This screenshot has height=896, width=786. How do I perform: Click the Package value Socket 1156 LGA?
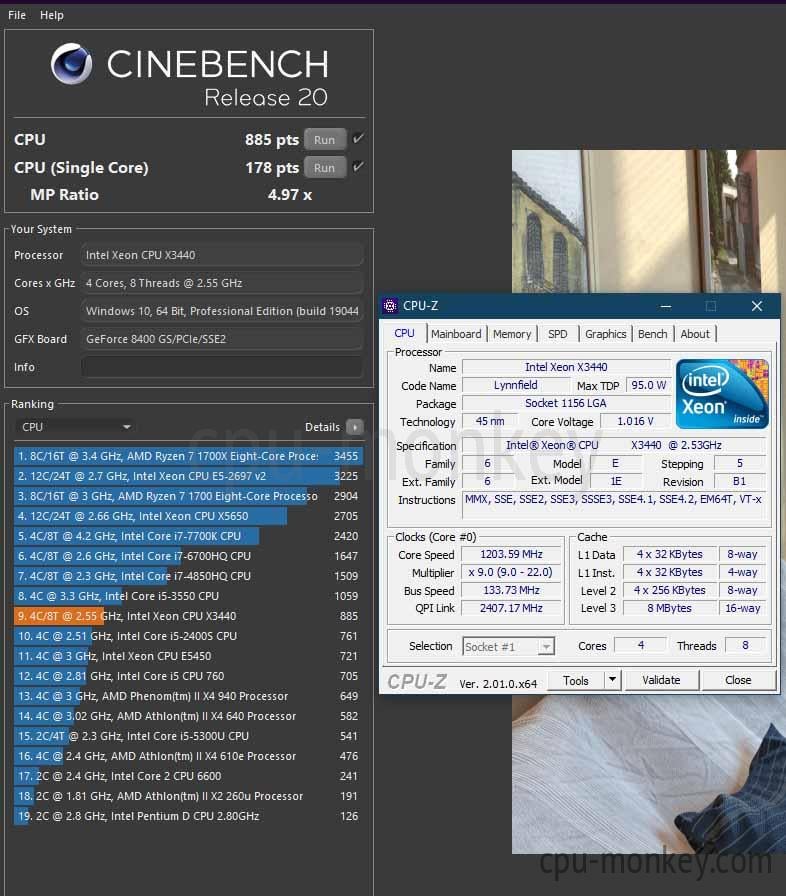pyautogui.click(x=566, y=403)
